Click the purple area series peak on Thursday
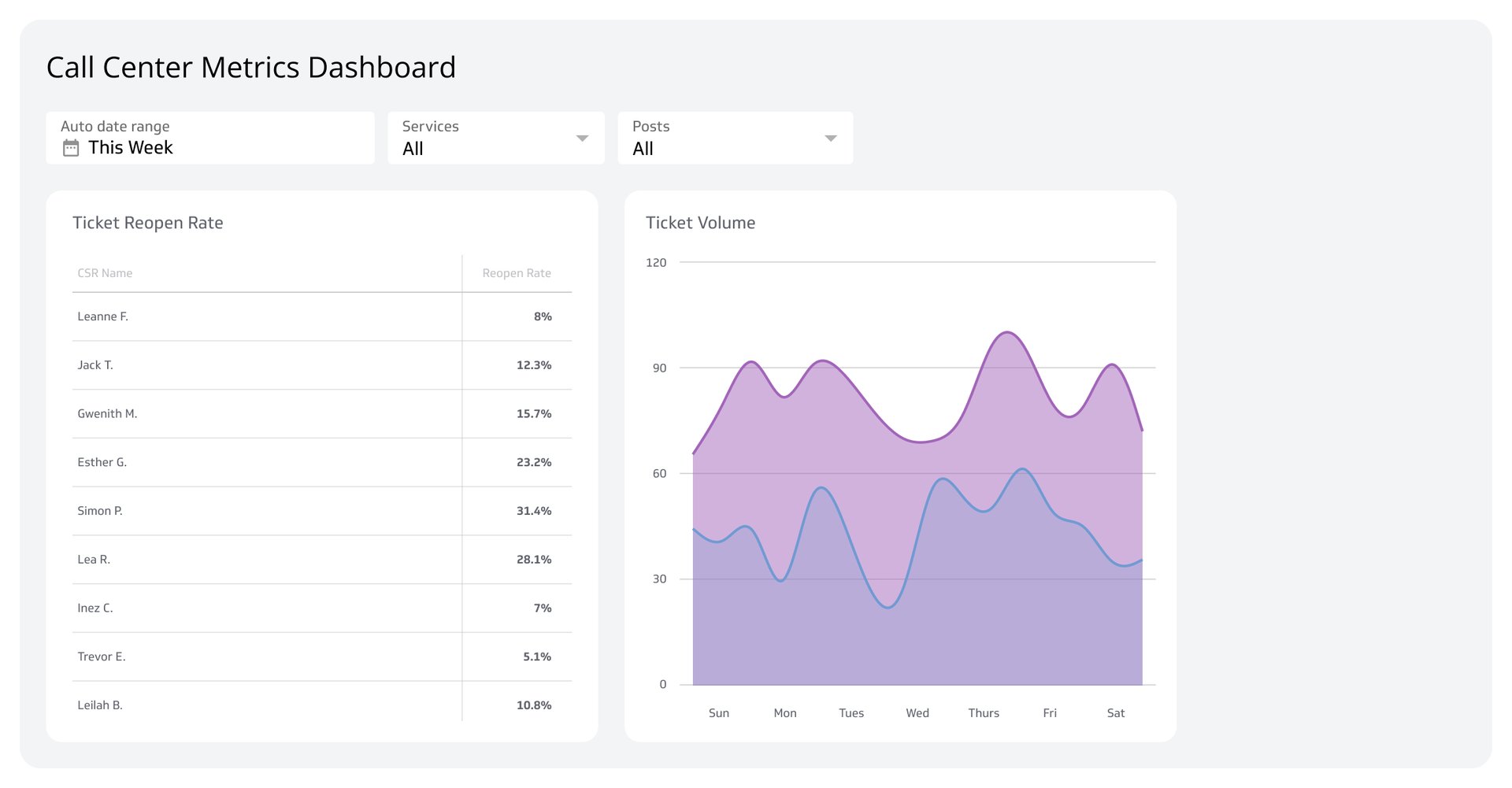Screen dimensions: 1512x788 click(1008, 334)
